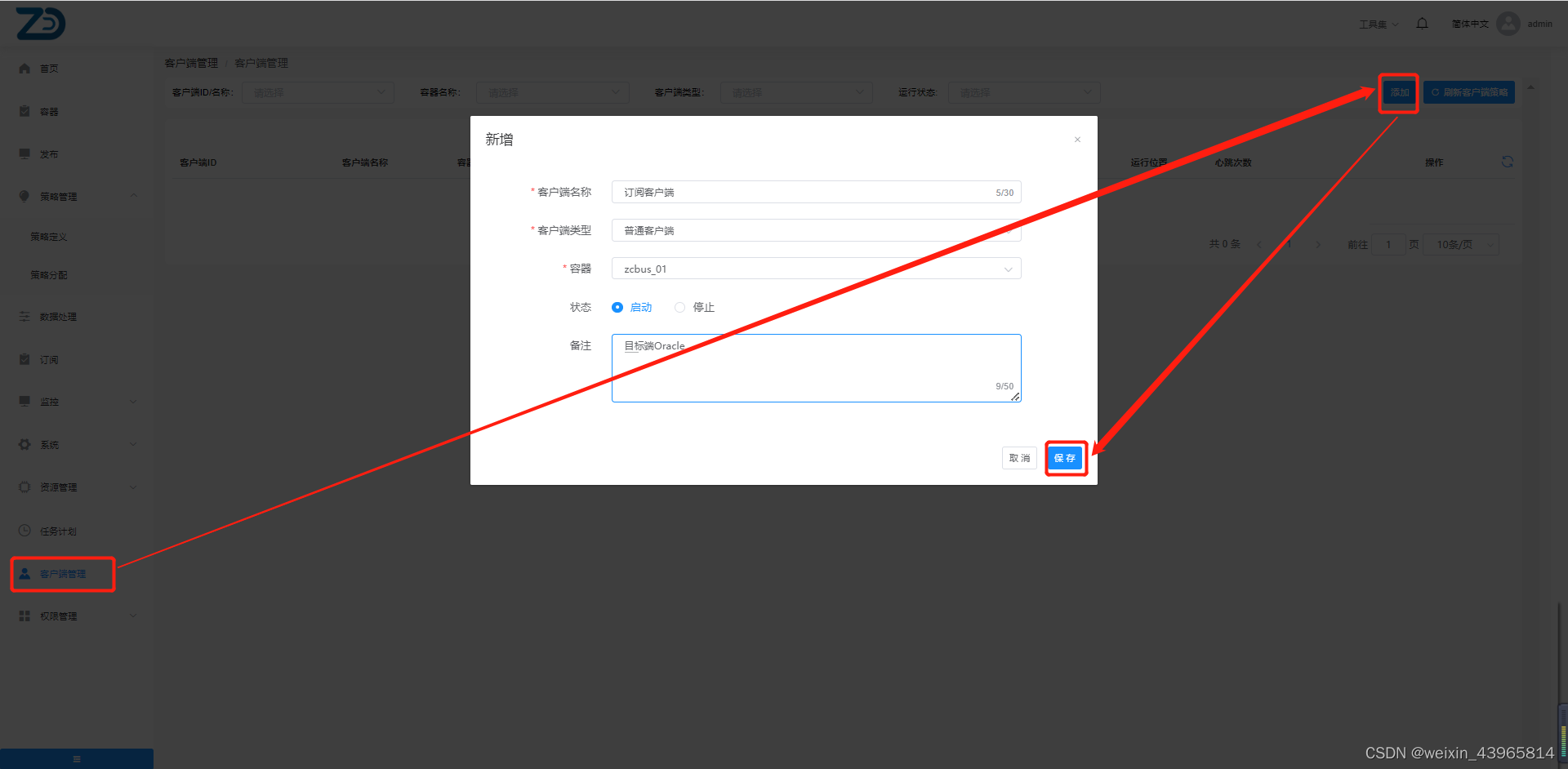Open notifications via the bell icon
The height and width of the screenshot is (769, 1568).
1422,24
